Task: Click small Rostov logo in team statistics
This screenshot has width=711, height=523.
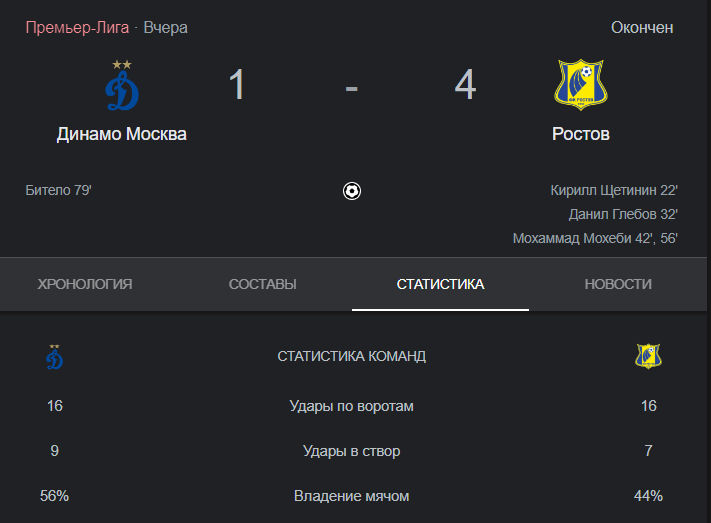Action: (x=648, y=356)
